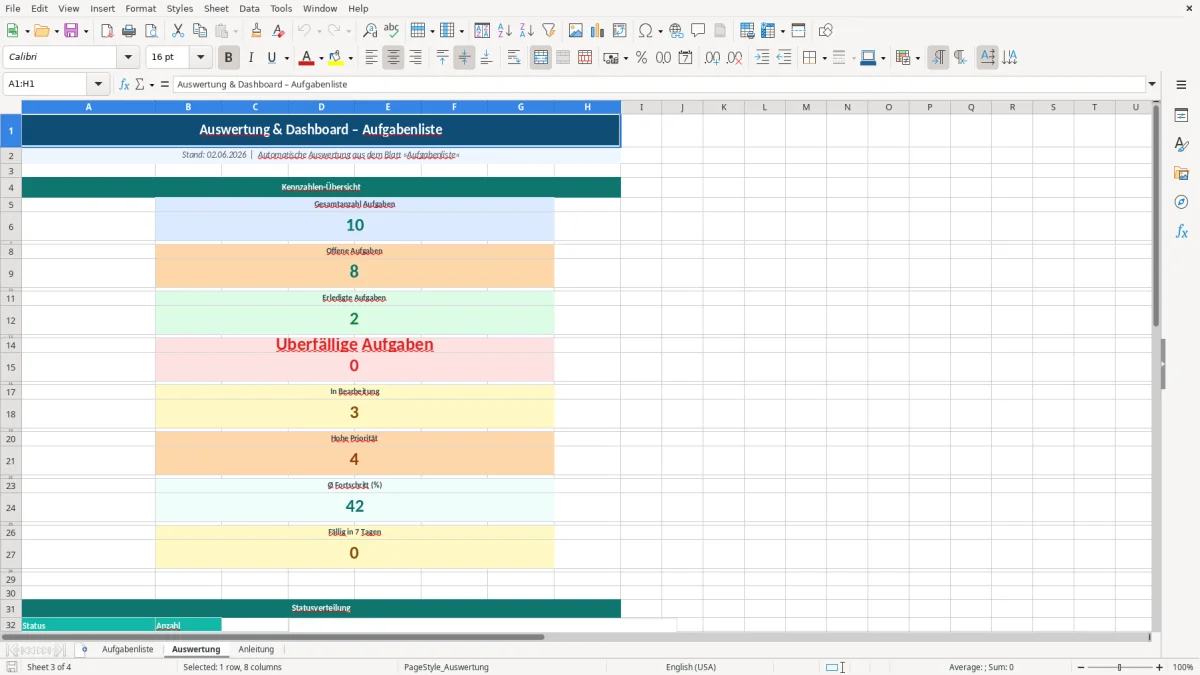This screenshot has height=675, width=1200.
Task: Open the 16 pt font size dropdown
Action: [200, 58]
